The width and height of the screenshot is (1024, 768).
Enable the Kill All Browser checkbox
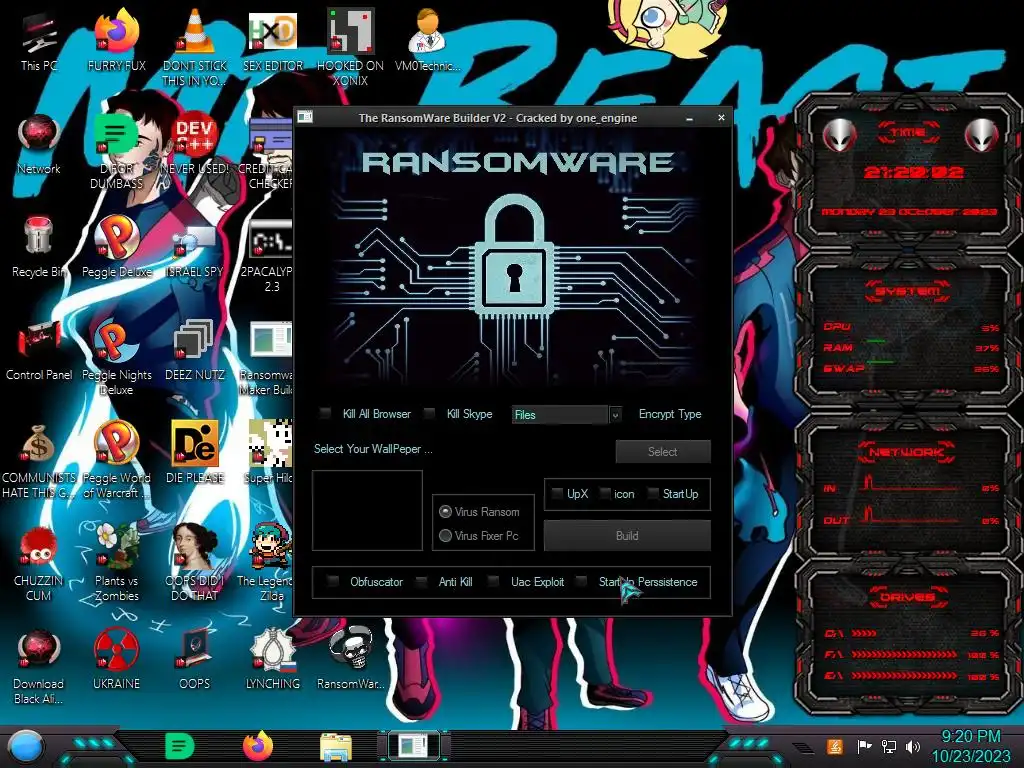(x=325, y=413)
